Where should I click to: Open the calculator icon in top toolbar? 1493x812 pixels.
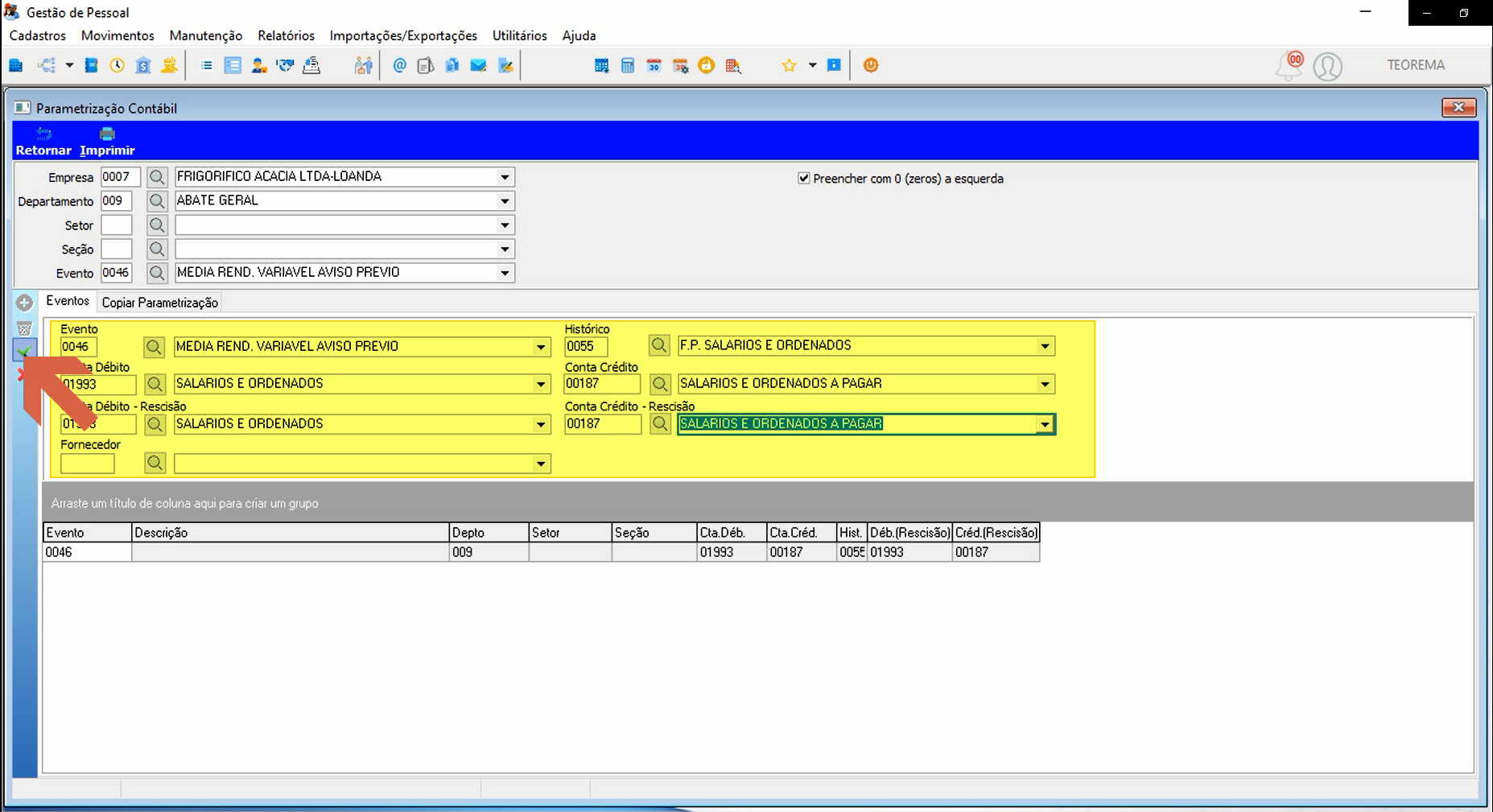628,66
